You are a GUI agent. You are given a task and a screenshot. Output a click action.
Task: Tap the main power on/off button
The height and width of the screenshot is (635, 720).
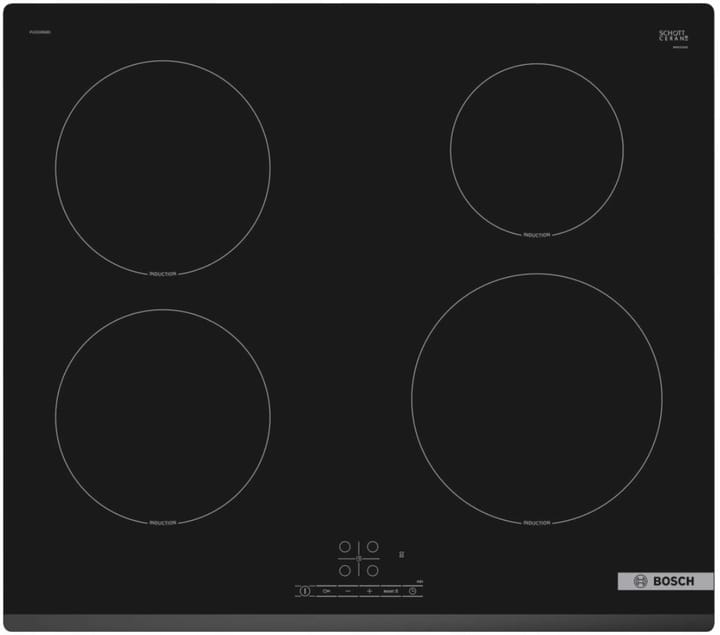tap(304, 591)
